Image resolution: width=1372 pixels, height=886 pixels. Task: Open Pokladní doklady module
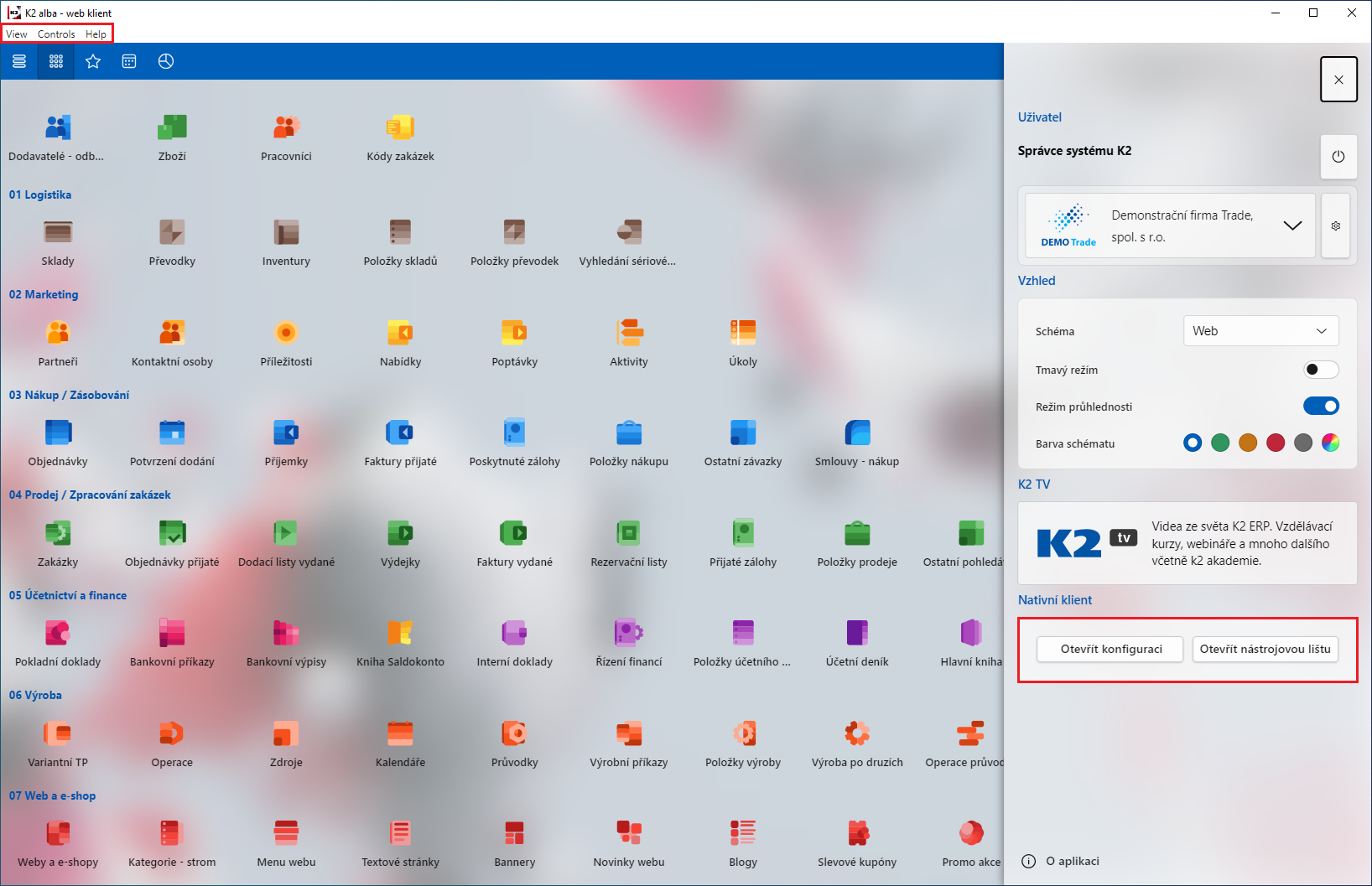[58, 633]
